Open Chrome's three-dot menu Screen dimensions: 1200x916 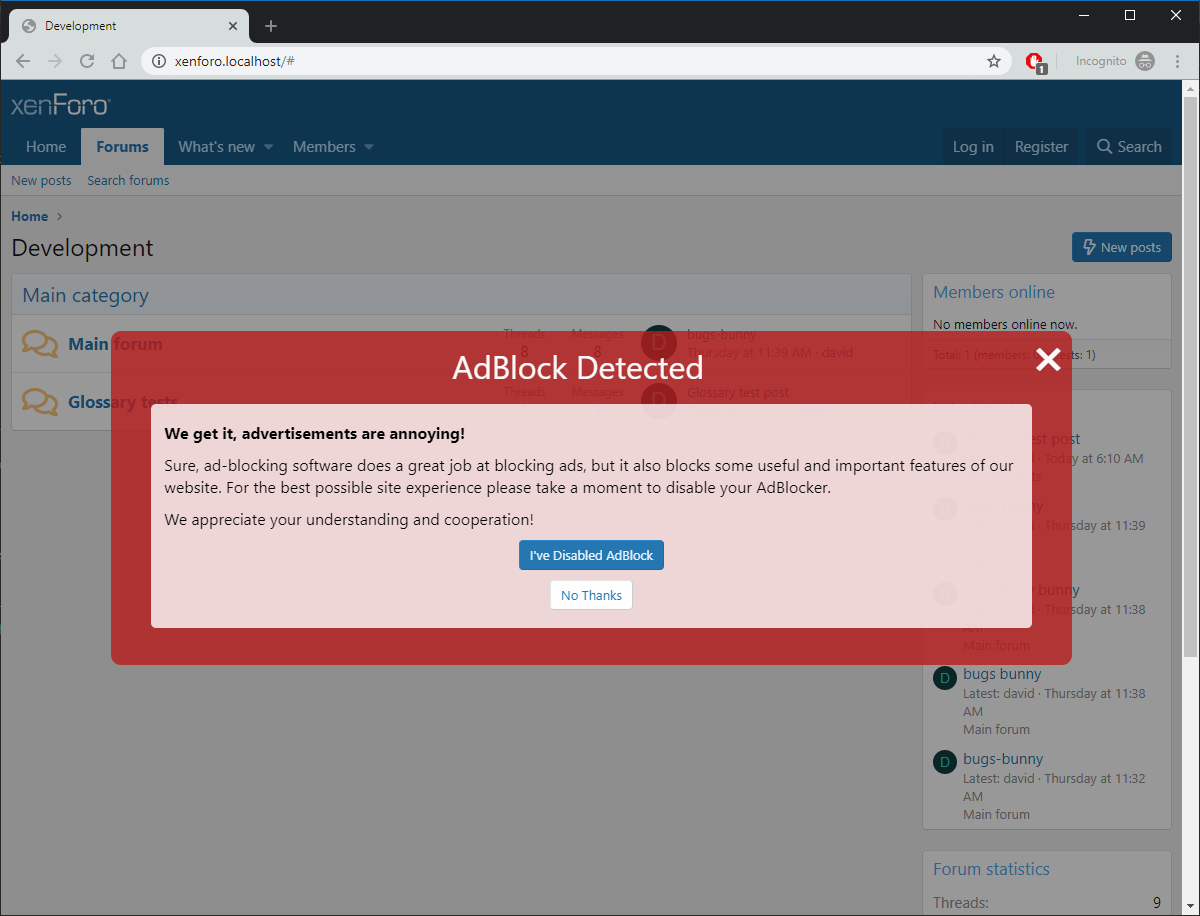pyautogui.click(x=1177, y=61)
